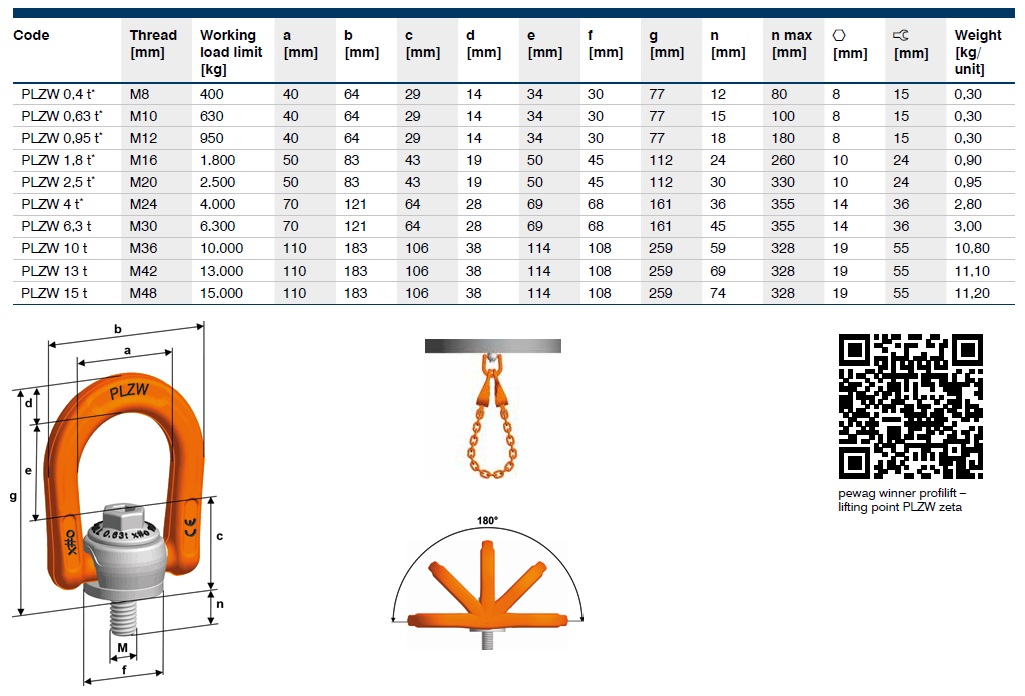Select the working load limit value '400'
Screen dimensions: 1025x696
click(x=212, y=94)
